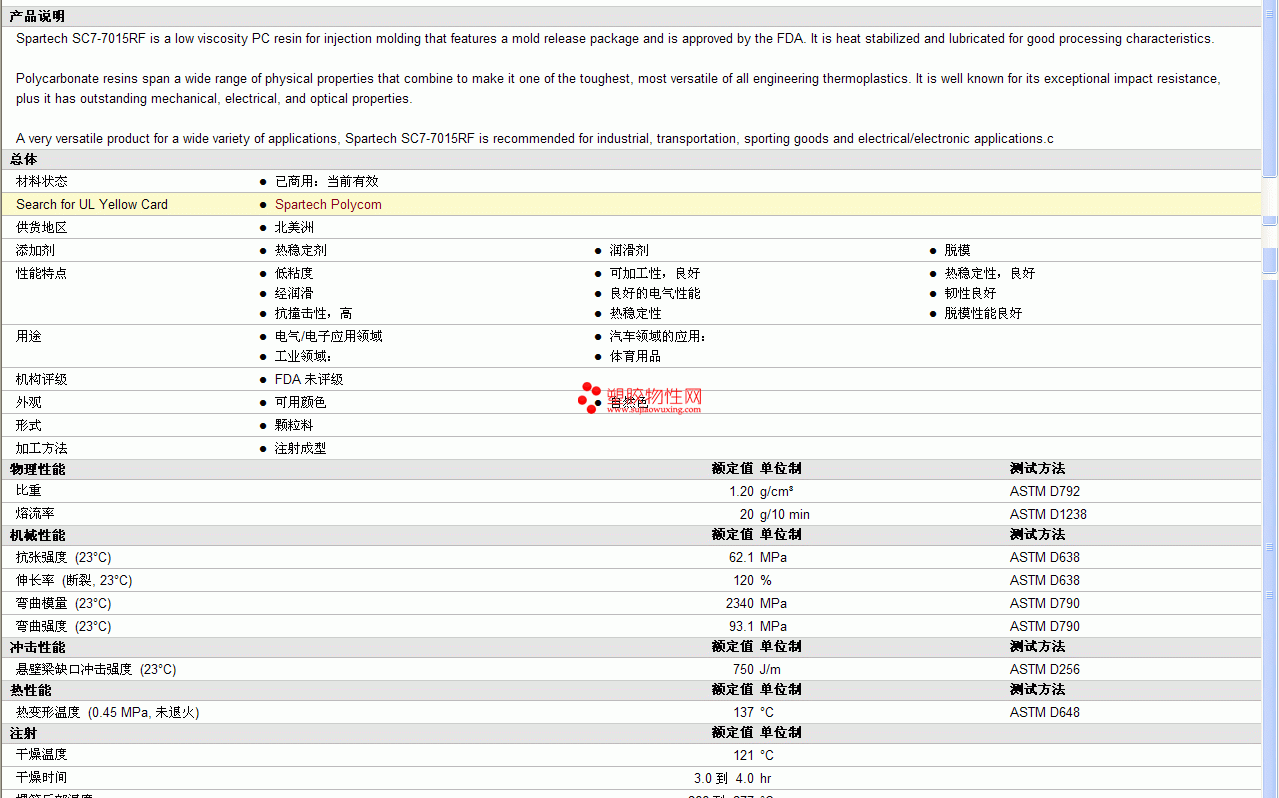Click the Search for UL Yellow Card link
This screenshot has height=798, width=1279.
coord(92,204)
